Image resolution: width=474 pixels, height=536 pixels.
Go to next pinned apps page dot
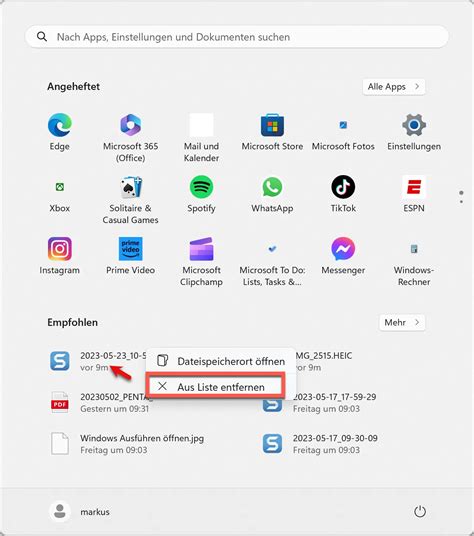[461, 202]
